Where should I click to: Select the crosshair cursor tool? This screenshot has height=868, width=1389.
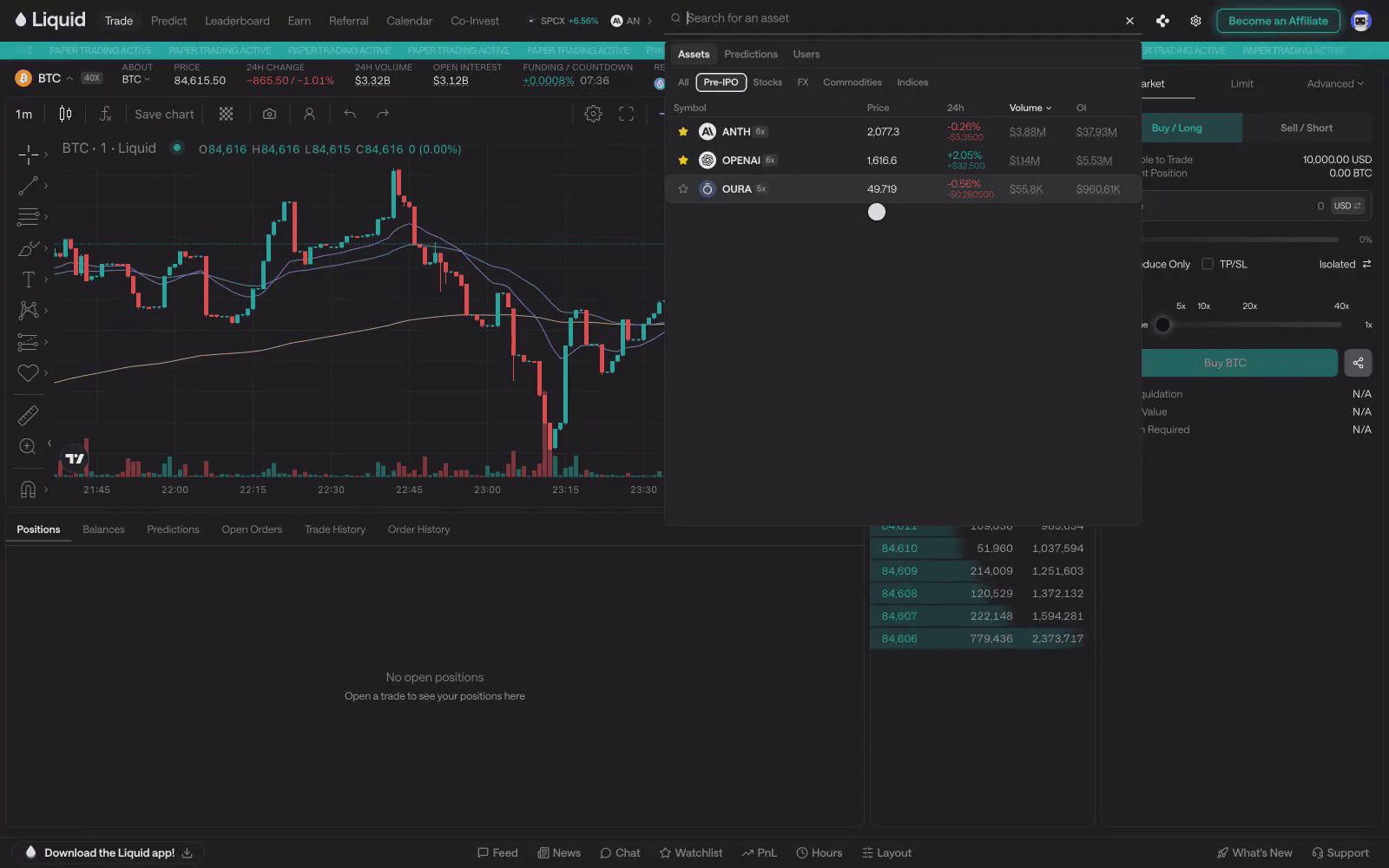(28, 155)
